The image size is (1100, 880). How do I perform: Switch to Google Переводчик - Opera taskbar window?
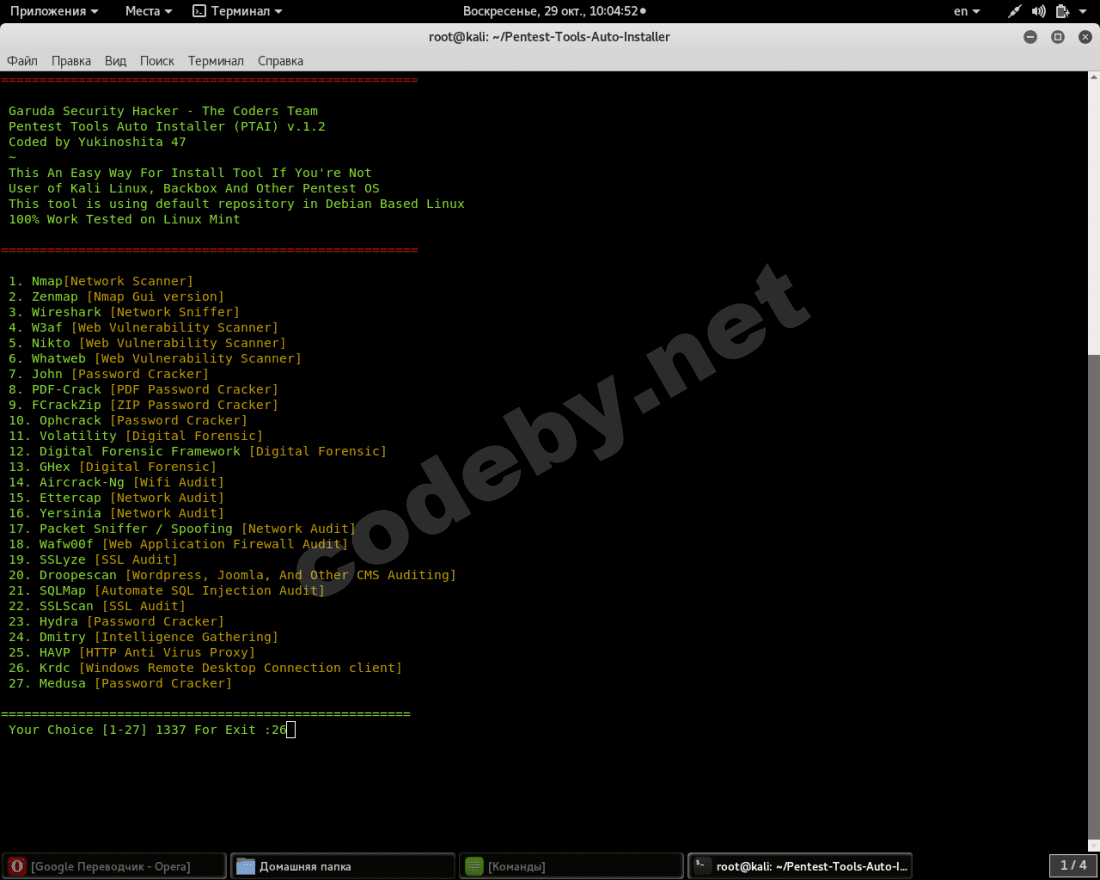pos(114,866)
